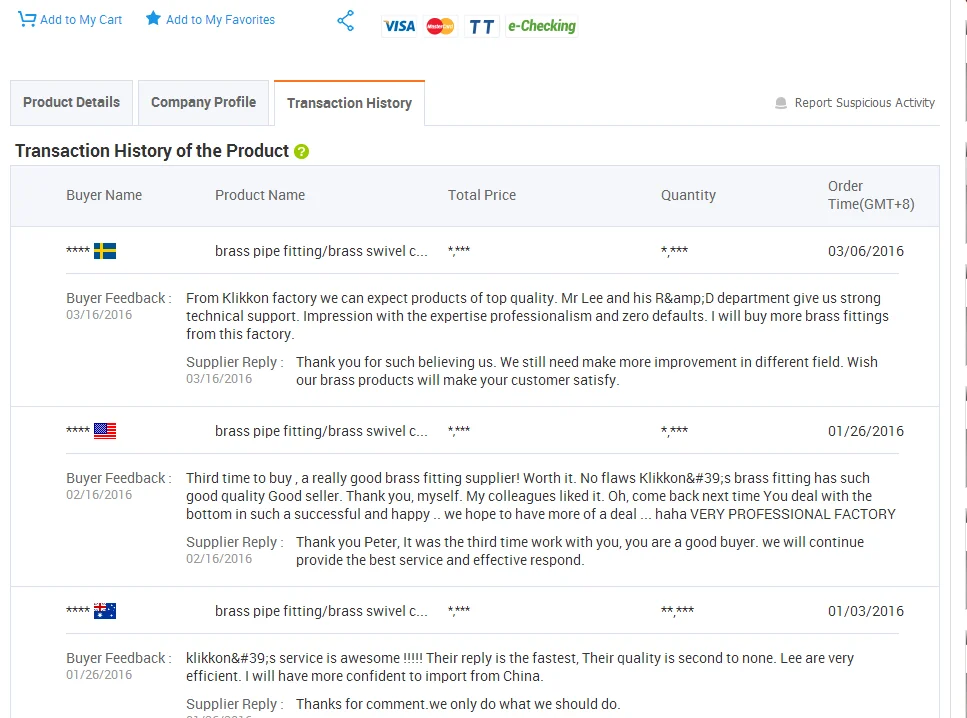Image resolution: width=967 pixels, height=718 pixels.
Task: Switch to the Company Profile tab
Action: pyautogui.click(x=203, y=102)
